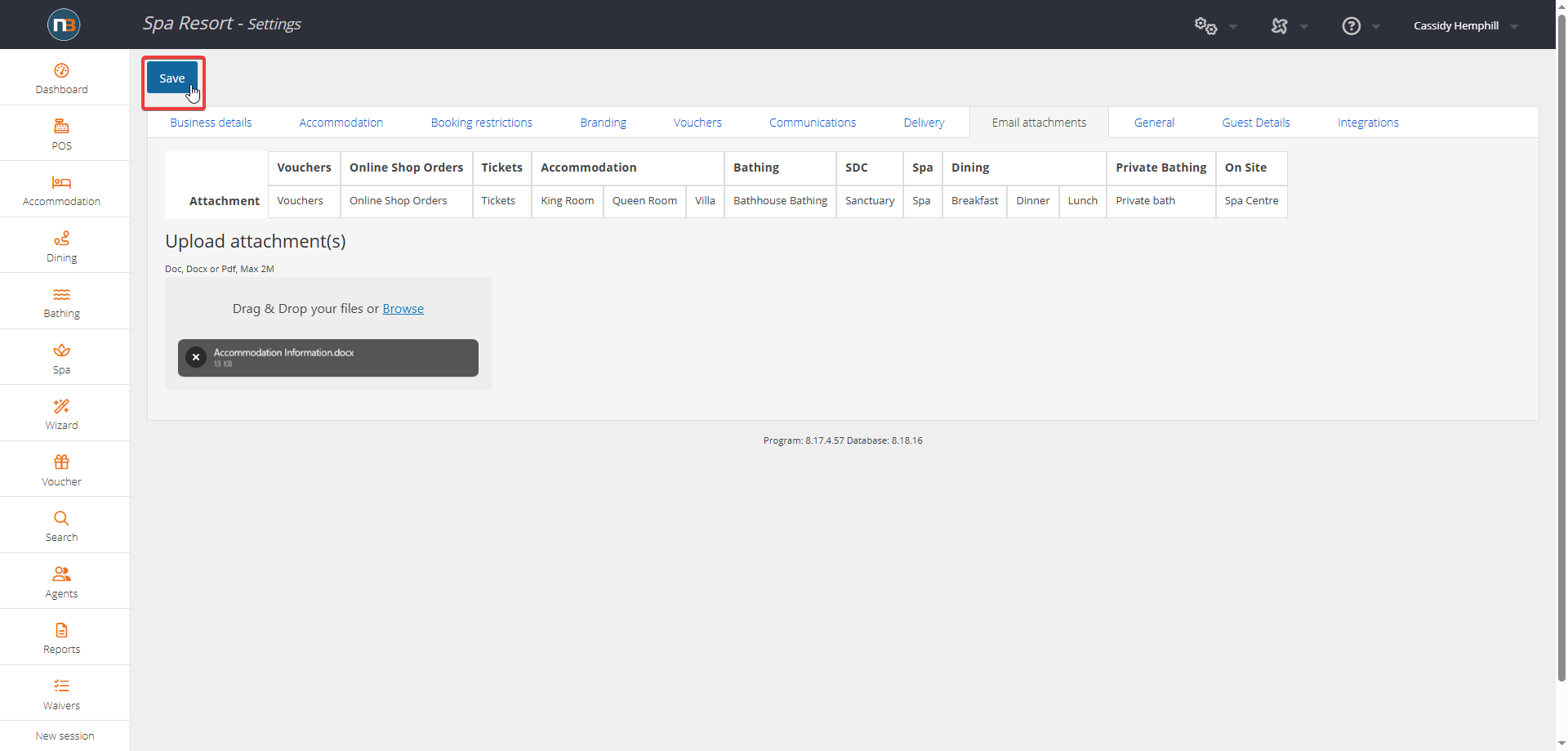This screenshot has width=1568, height=751.
Task: Remove the Accommodation Information.docx attachment
Action: pos(196,357)
